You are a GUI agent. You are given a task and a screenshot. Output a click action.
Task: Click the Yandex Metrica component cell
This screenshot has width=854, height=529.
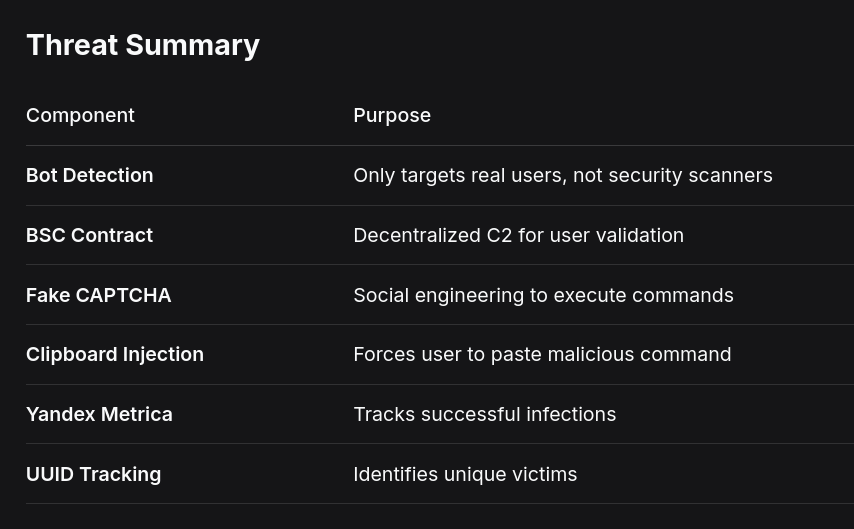point(99,415)
